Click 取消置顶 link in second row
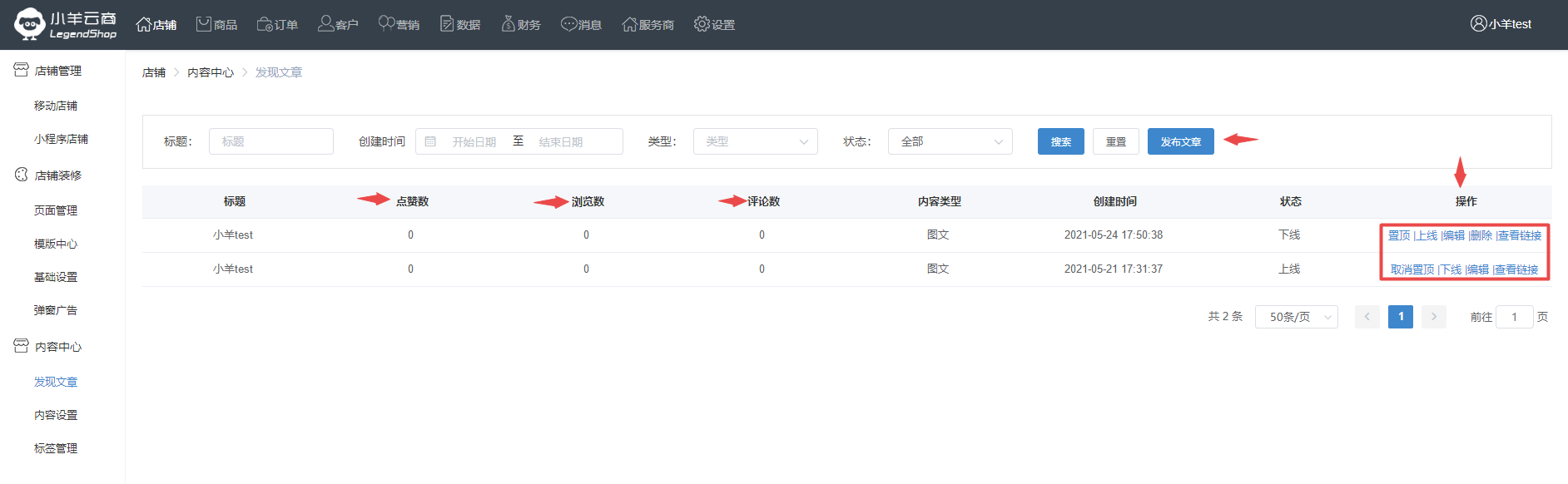 (x=1412, y=269)
